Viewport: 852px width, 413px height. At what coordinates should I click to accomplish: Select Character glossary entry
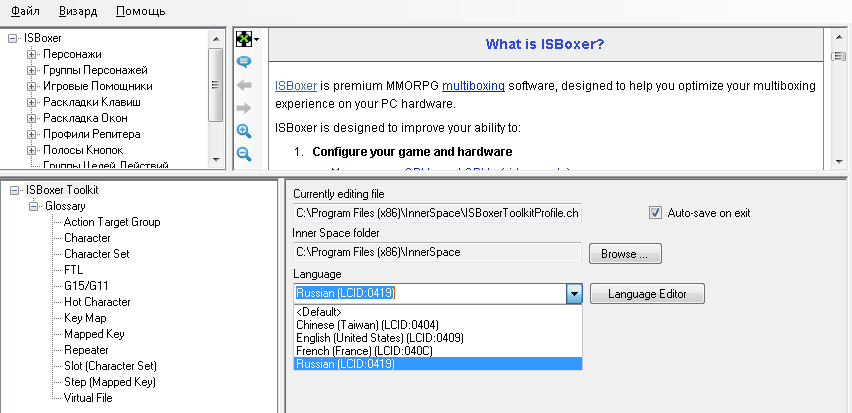(87, 238)
